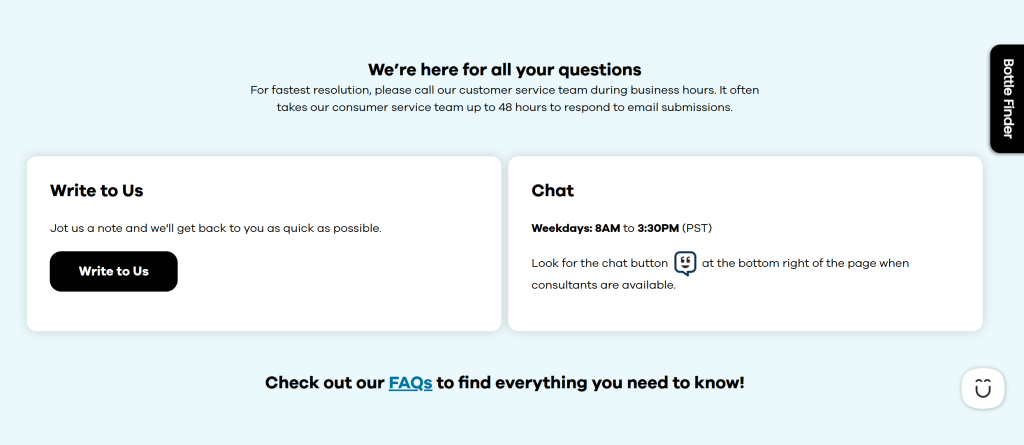Click the "Check out our" heading text
This screenshot has width=1024, height=445.
325,383
